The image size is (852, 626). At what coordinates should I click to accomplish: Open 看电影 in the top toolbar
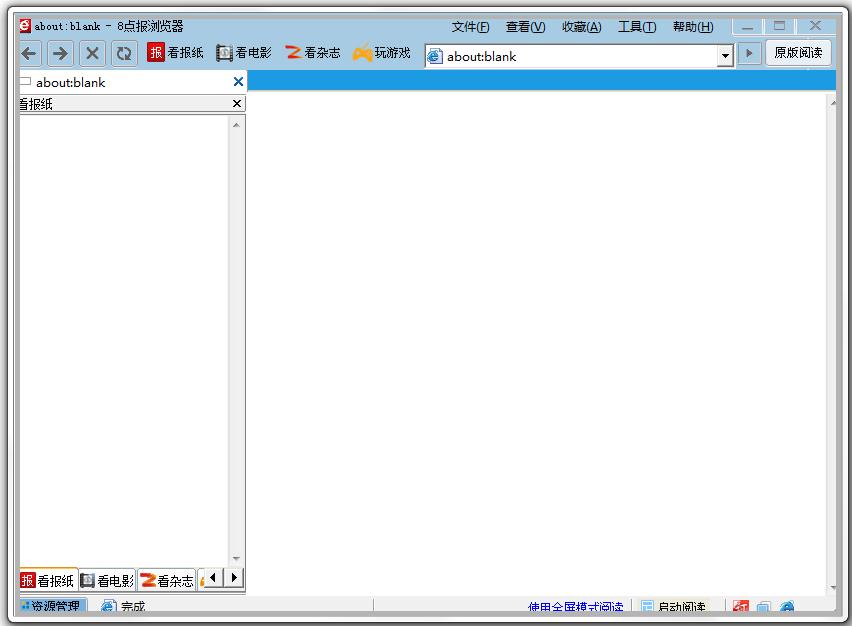244,53
